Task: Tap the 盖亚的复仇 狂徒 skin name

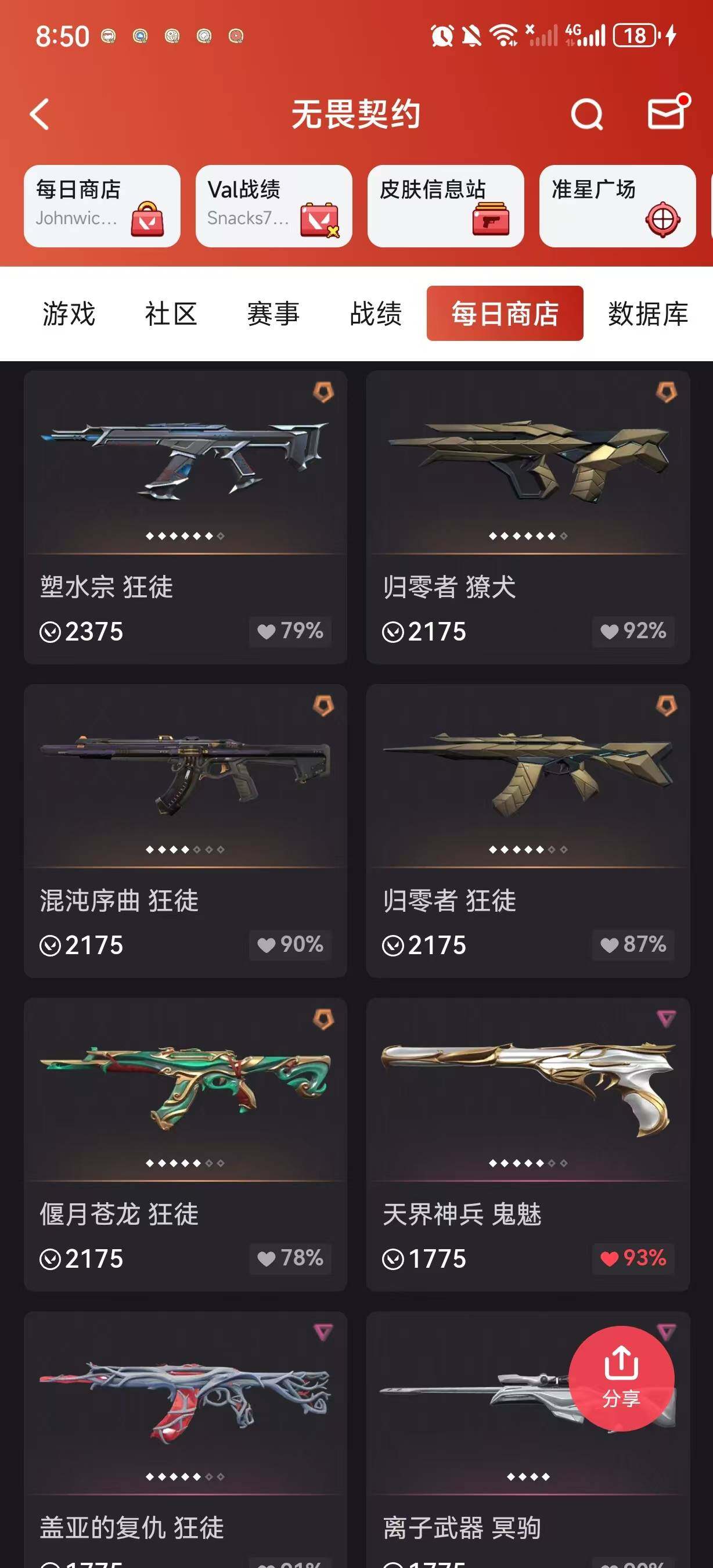Action: coord(132,1528)
